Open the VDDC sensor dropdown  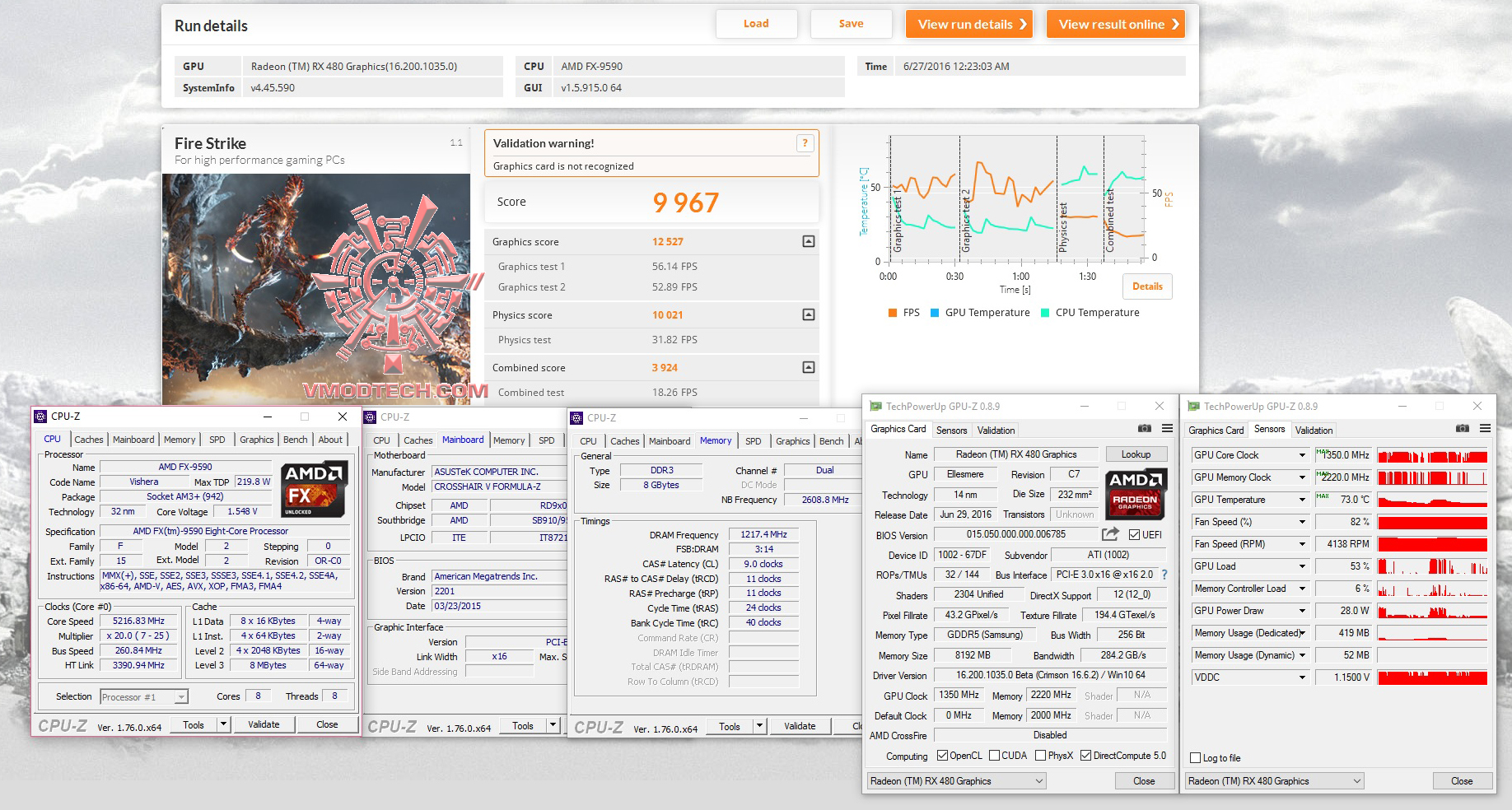tap(1302, 677)
